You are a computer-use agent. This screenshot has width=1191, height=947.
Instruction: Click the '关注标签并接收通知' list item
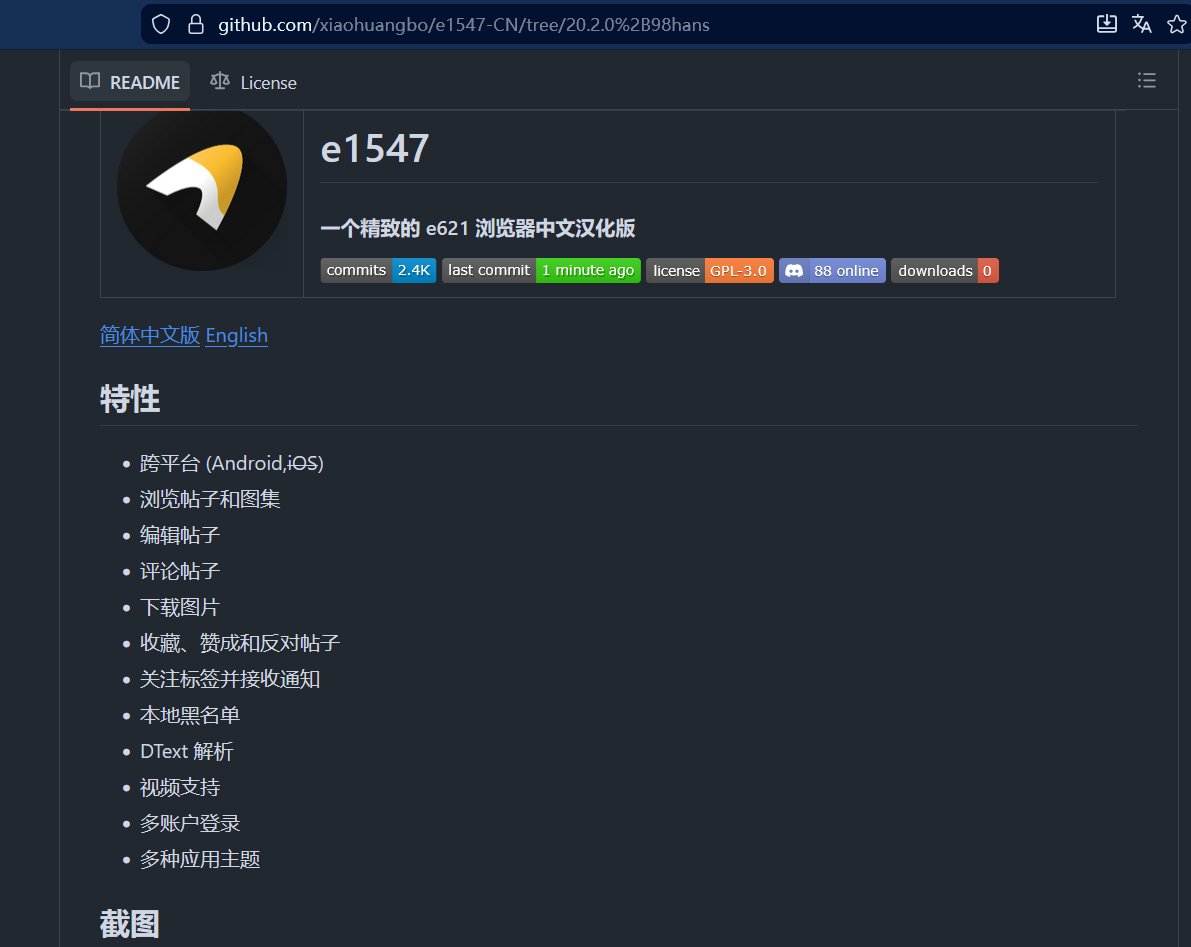(x=230, y=679)
